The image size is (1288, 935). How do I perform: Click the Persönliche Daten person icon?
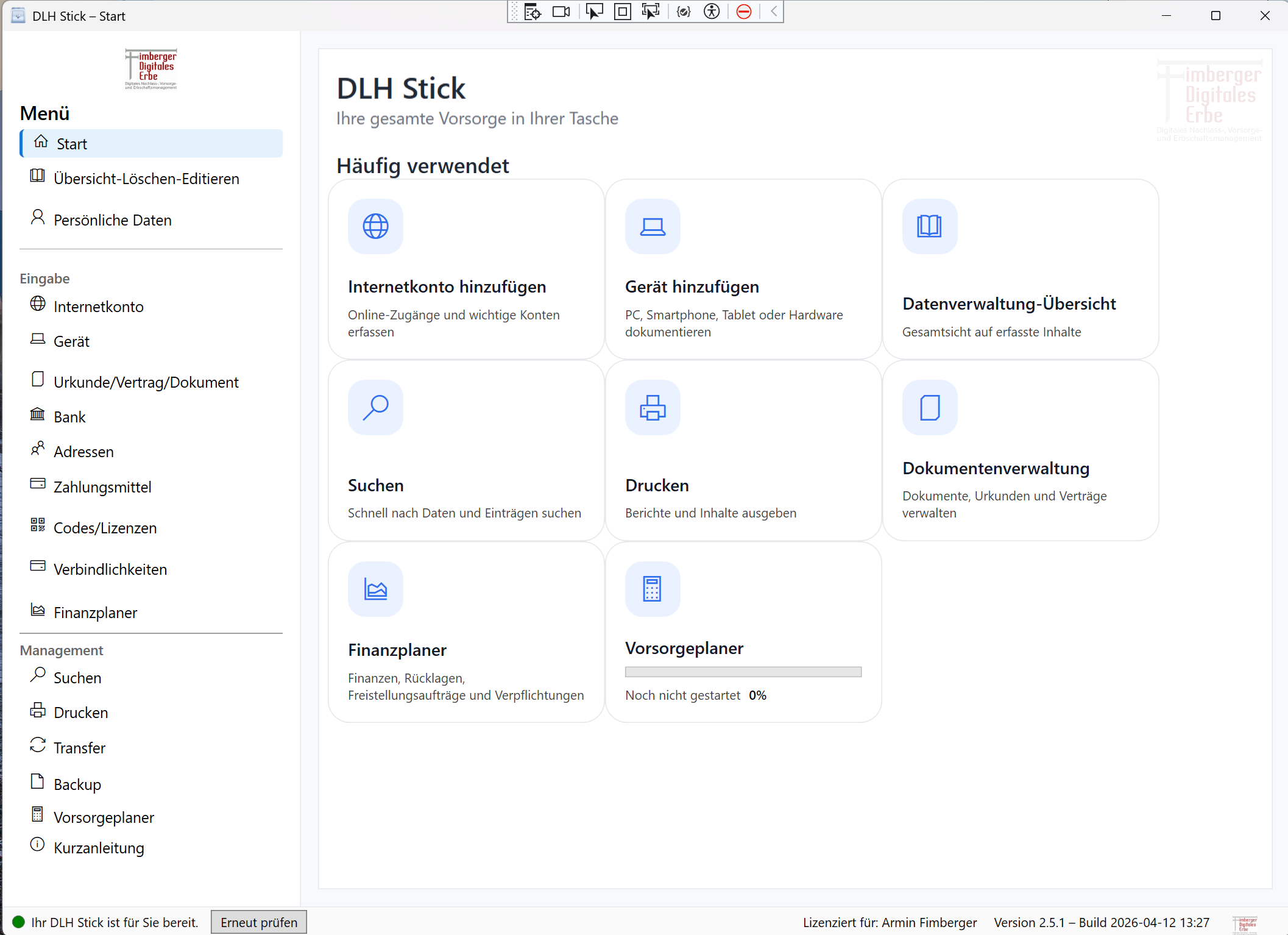38,217
